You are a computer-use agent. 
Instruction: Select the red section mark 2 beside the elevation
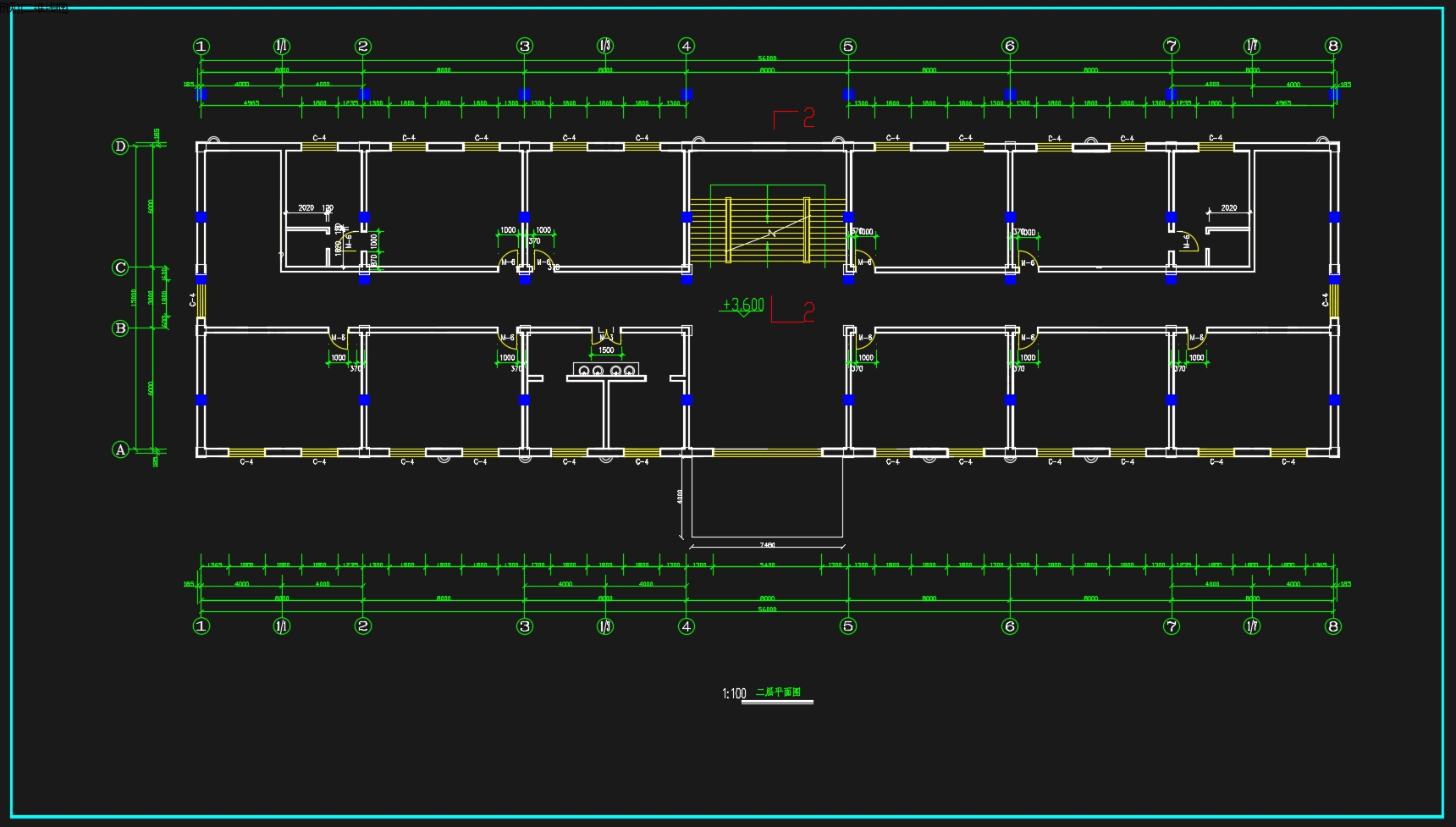tap(794, 311)
